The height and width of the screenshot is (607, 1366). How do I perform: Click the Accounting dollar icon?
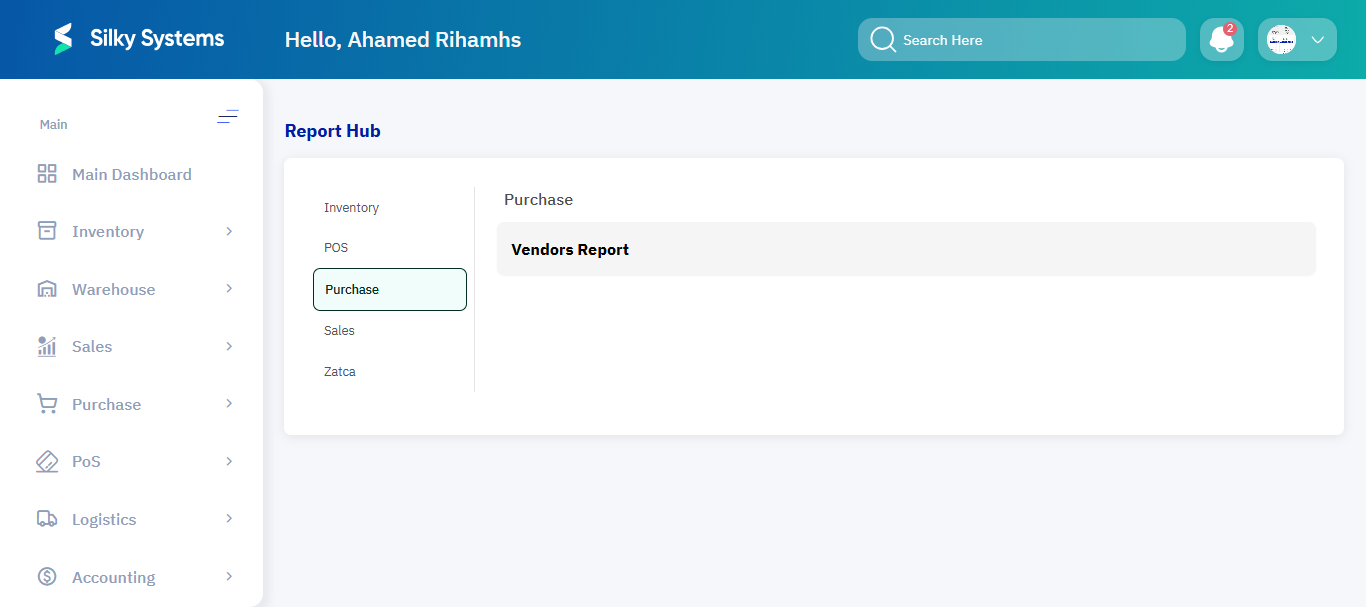46,577
